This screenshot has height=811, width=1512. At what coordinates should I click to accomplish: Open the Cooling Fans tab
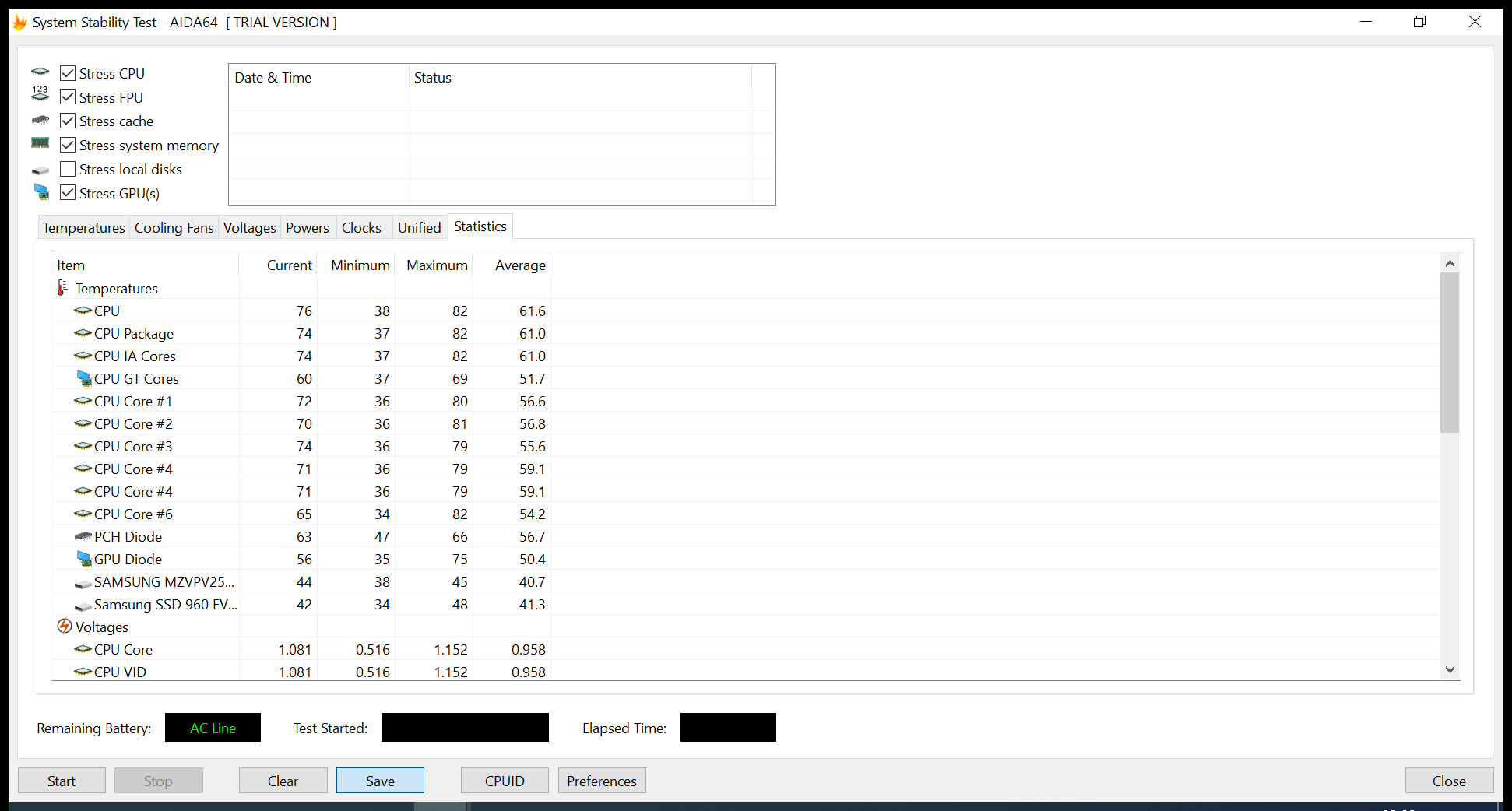click(174, 227)
